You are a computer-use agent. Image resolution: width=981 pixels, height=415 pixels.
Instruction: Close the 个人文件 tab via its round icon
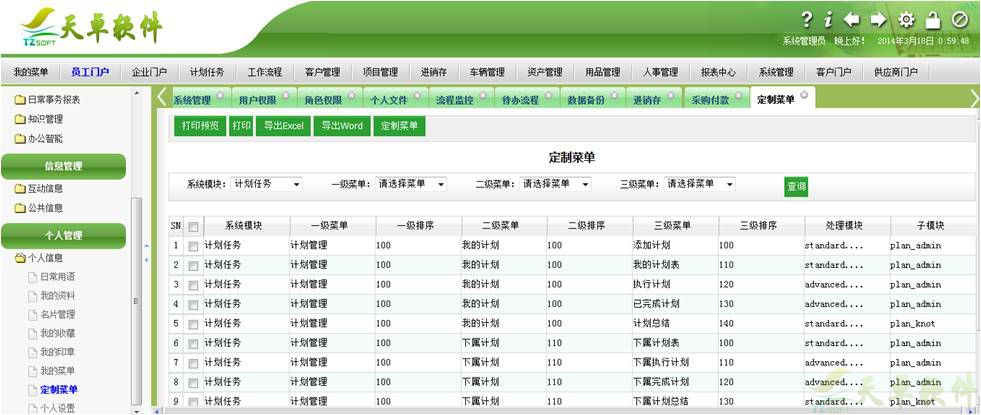tap(417, 95)
